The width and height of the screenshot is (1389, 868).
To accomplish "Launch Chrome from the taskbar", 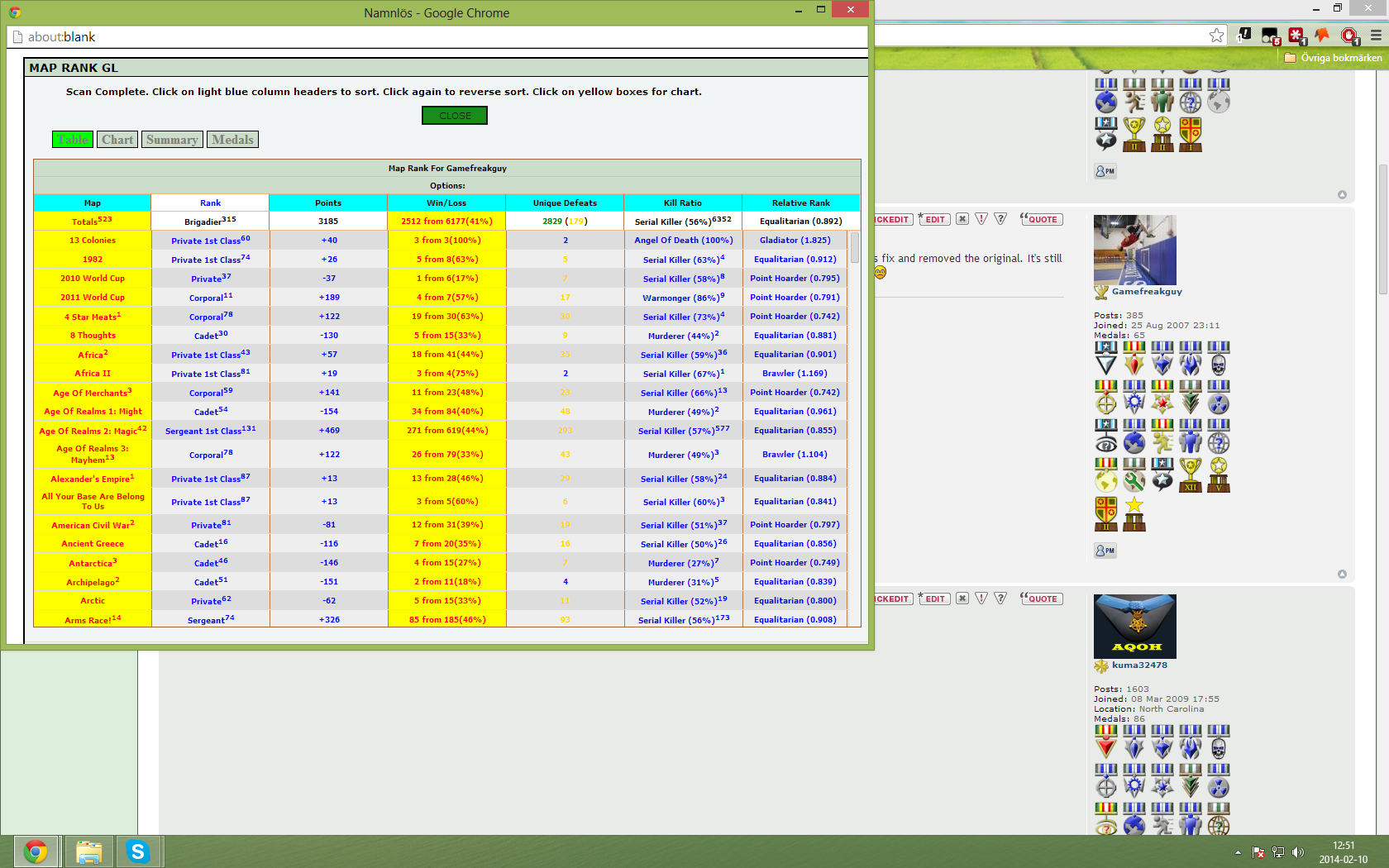I will 36,851.
